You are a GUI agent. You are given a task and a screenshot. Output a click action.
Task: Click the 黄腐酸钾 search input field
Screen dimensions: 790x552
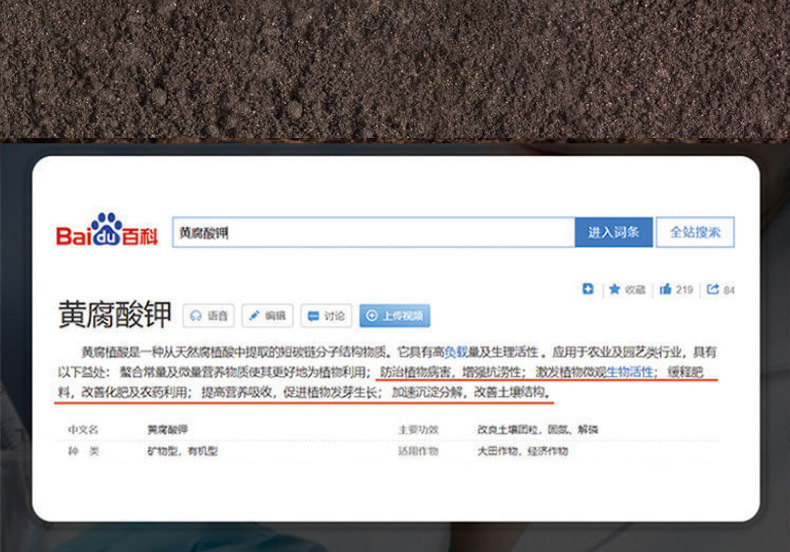click(373, 232)
